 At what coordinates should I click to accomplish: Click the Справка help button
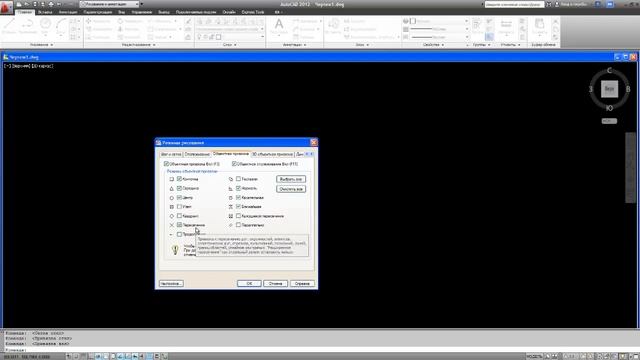pyautogui.click(x=302, y=283)
